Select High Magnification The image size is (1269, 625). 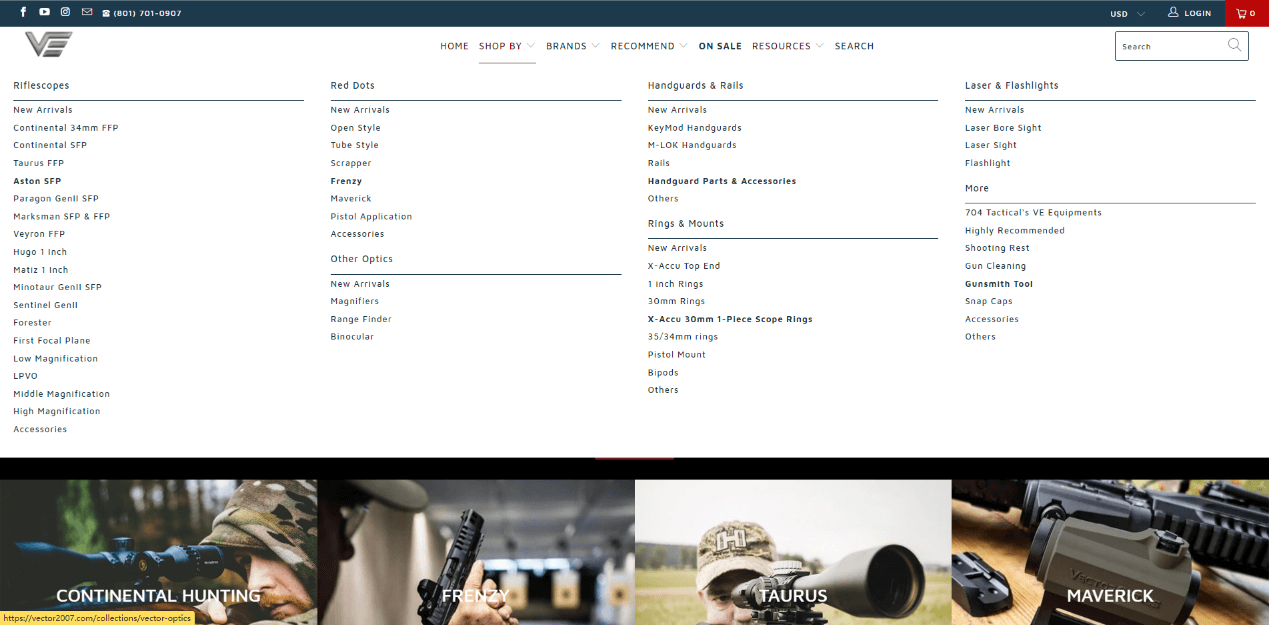[x=57, y=411]
